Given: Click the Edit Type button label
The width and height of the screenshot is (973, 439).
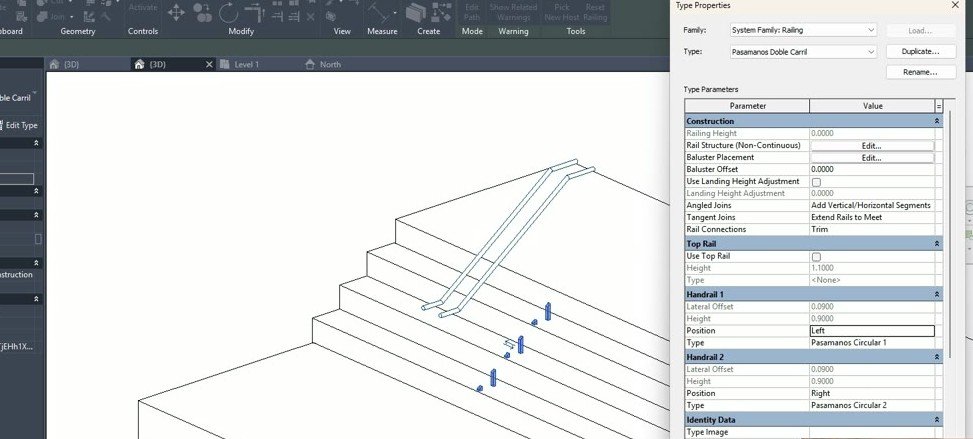Looking at the screenshot, I should (x=22, y=125).
